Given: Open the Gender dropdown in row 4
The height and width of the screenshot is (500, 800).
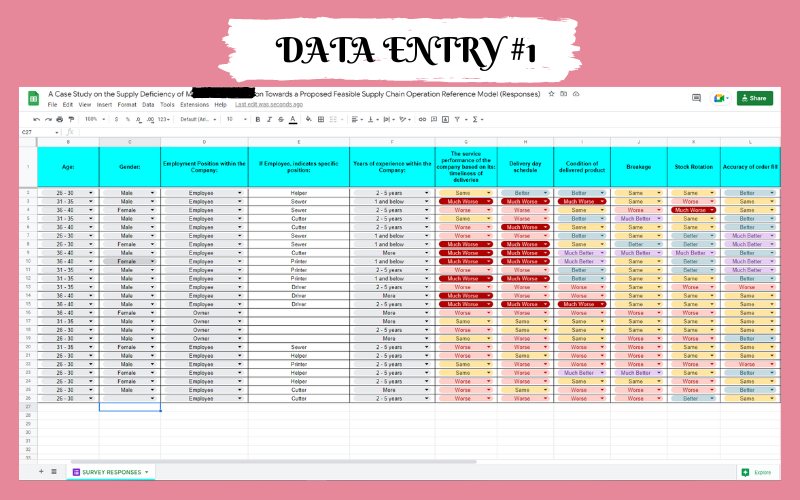Looking at the screenshot, I should (152, 210).
